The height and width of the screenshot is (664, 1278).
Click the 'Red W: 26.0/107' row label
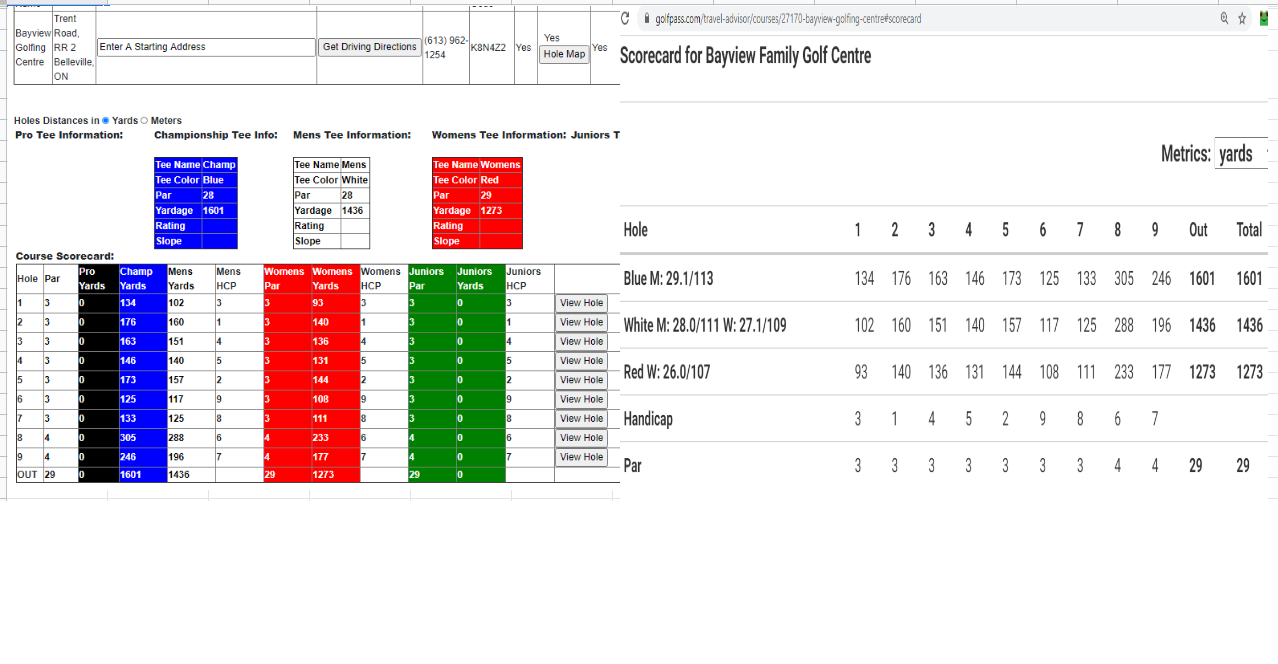[667, 372]
